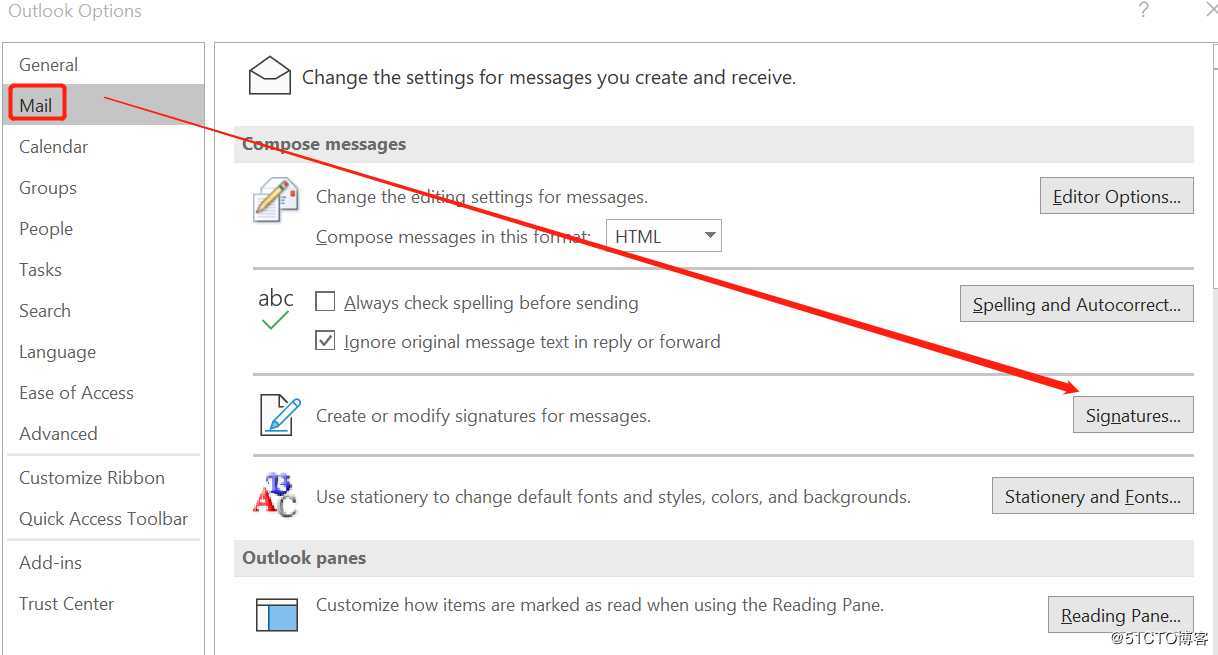Open the Search options category
Screen dimensions: 1218x655
tap(104, 310)
